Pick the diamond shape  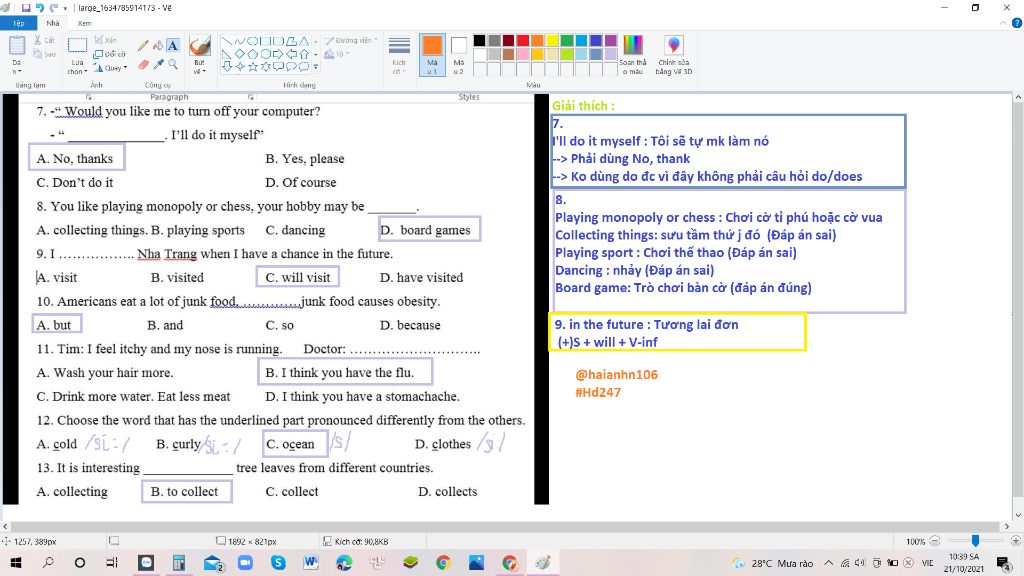click(240, 54)
